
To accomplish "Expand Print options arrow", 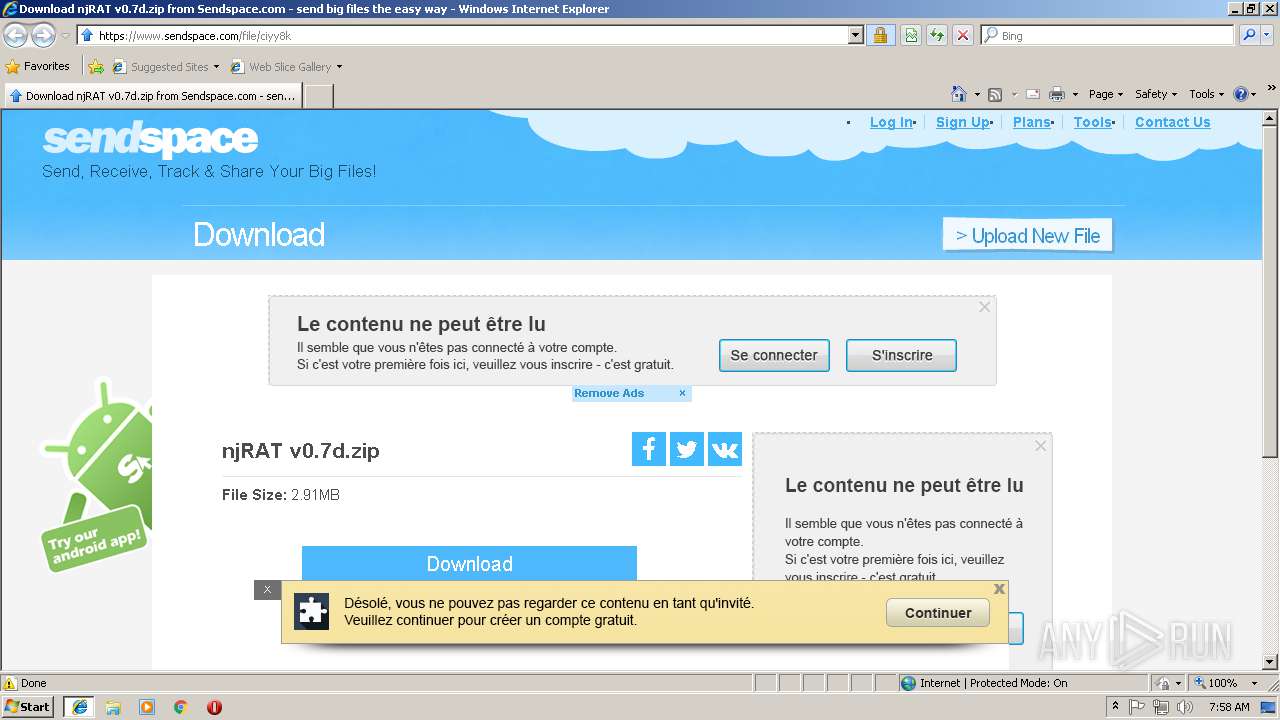I will coord(1075,94).
